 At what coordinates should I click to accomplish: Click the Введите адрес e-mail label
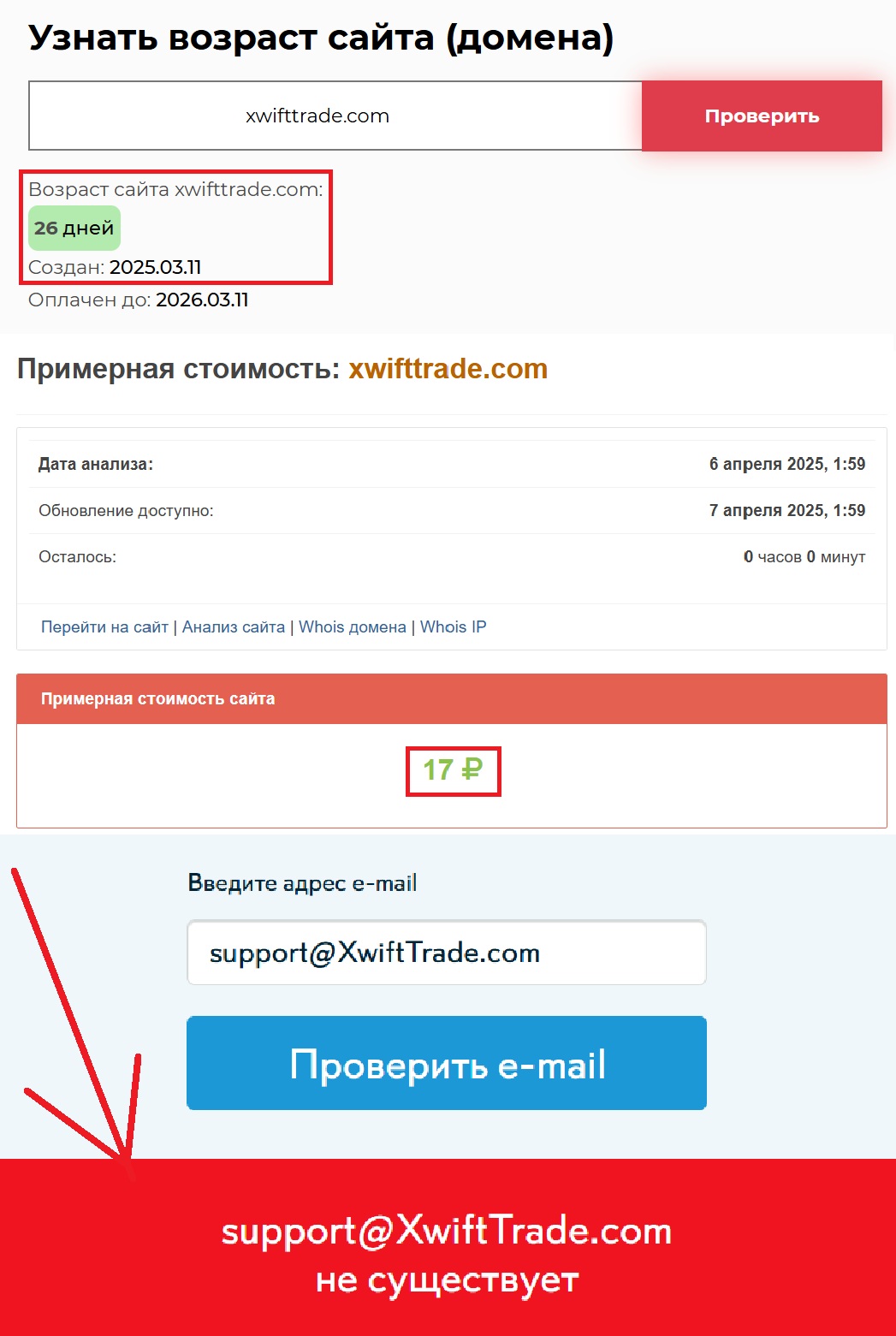[302, 883]
